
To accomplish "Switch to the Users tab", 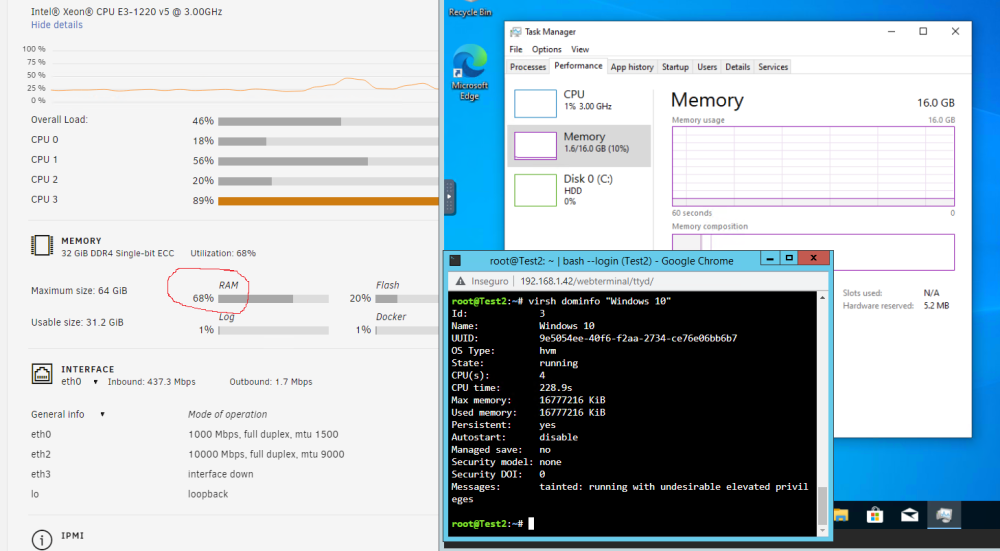I will [x=707, y=67].
